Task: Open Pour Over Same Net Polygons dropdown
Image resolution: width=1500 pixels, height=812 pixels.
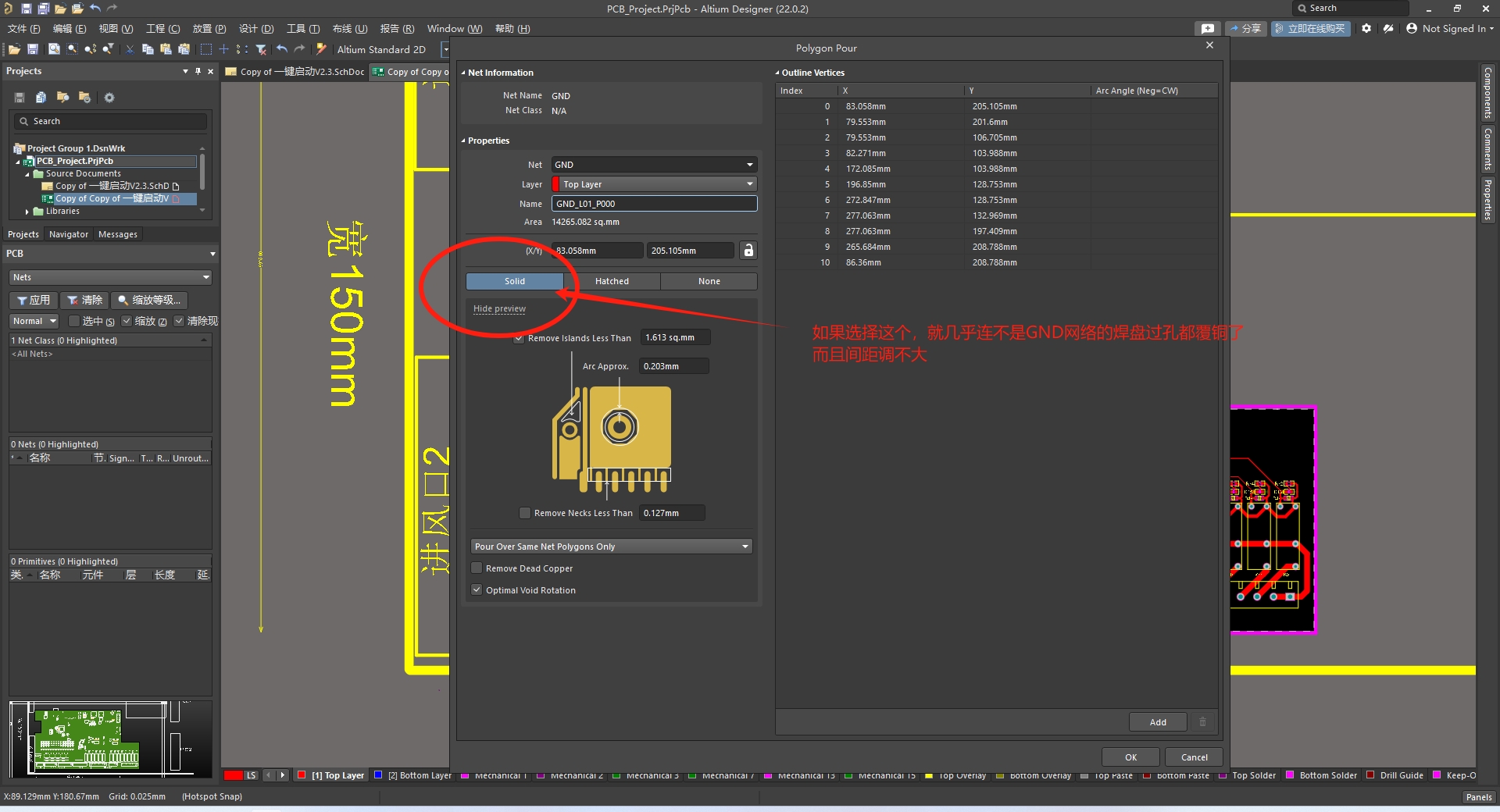Action: pyautogui.click(x=611, y=547)
